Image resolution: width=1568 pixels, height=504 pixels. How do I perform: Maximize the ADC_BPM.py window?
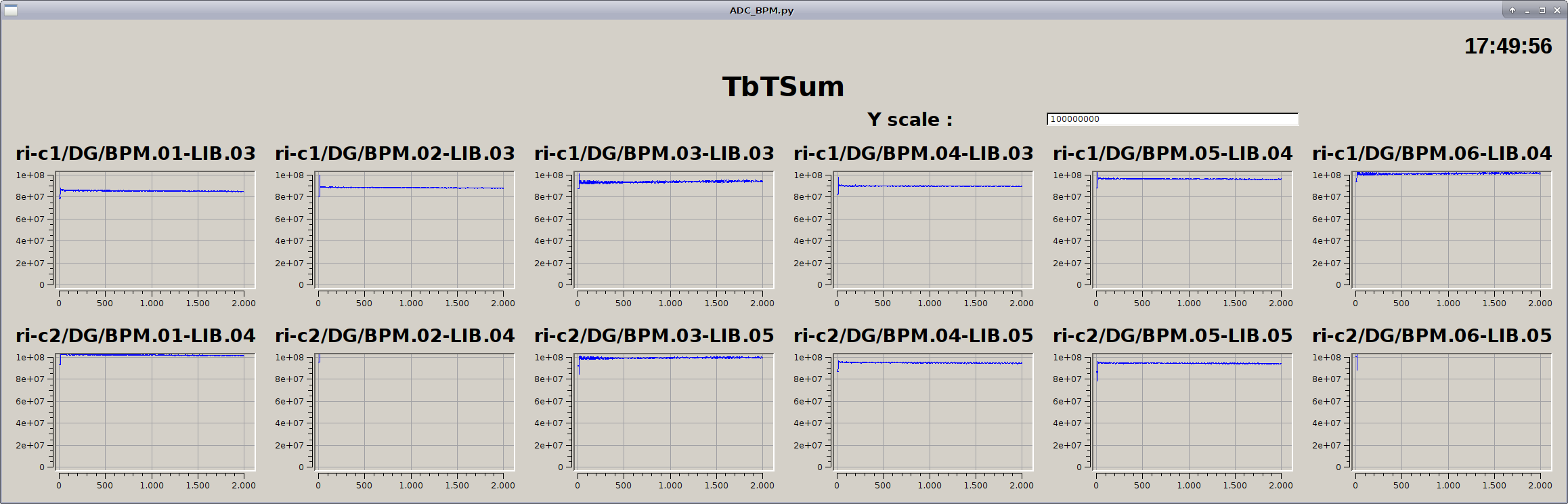[x=1542, y=10]
